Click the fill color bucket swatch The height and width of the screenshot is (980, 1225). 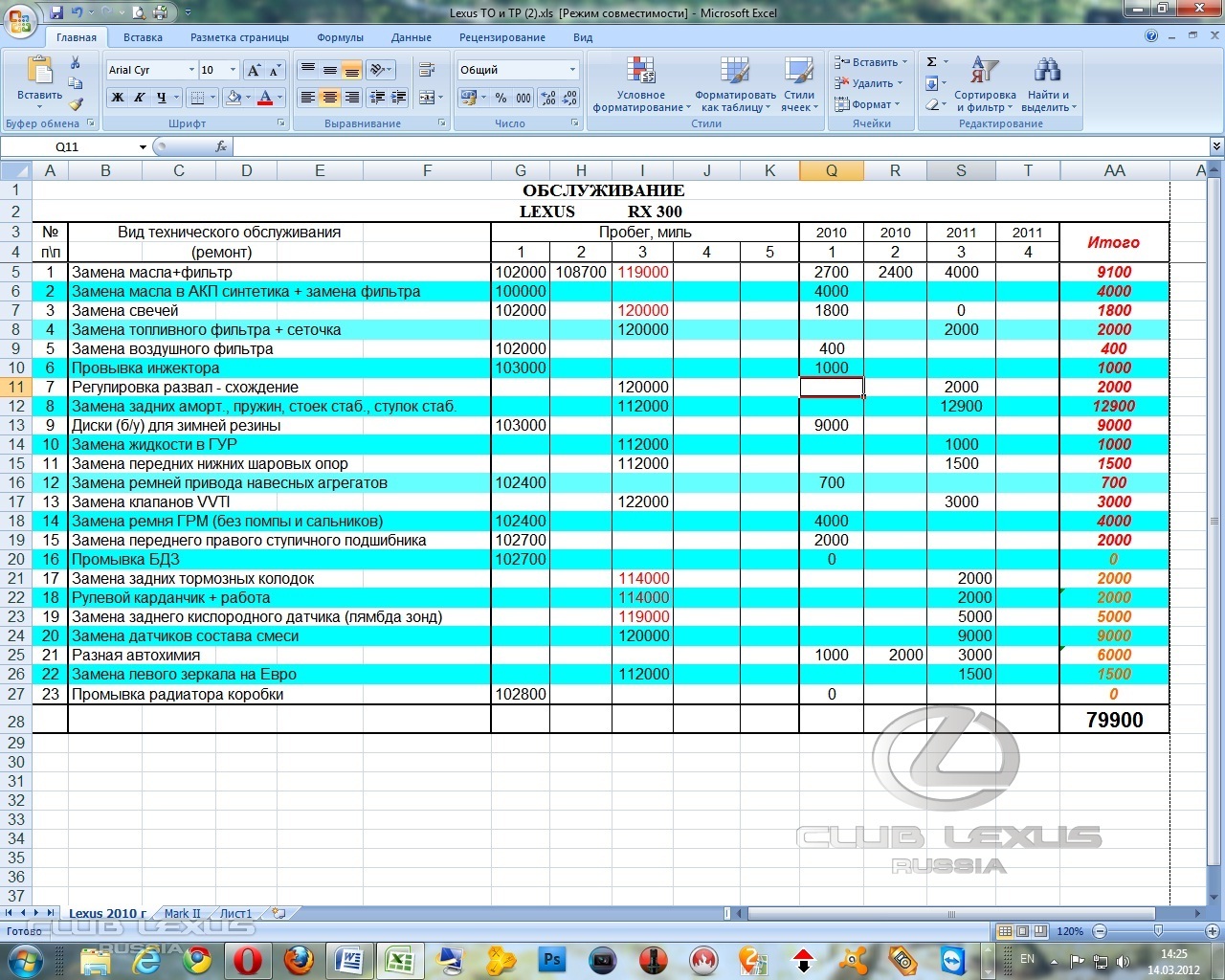pos(233,98)
